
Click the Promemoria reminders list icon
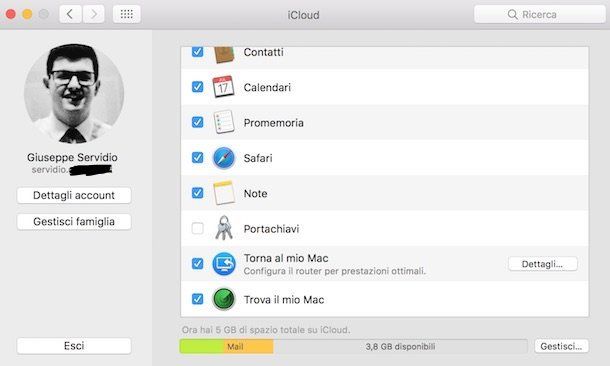coord(224,122)
